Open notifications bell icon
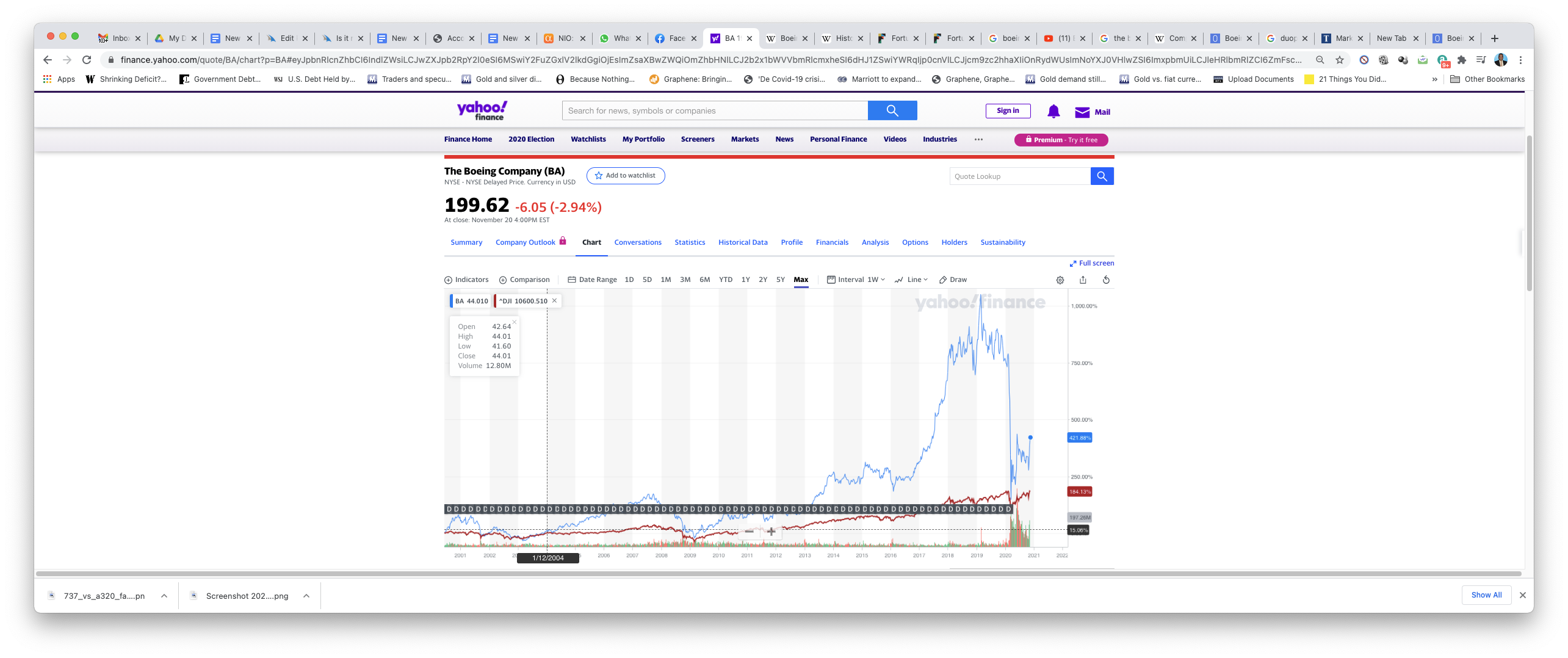 [1053, 112]
